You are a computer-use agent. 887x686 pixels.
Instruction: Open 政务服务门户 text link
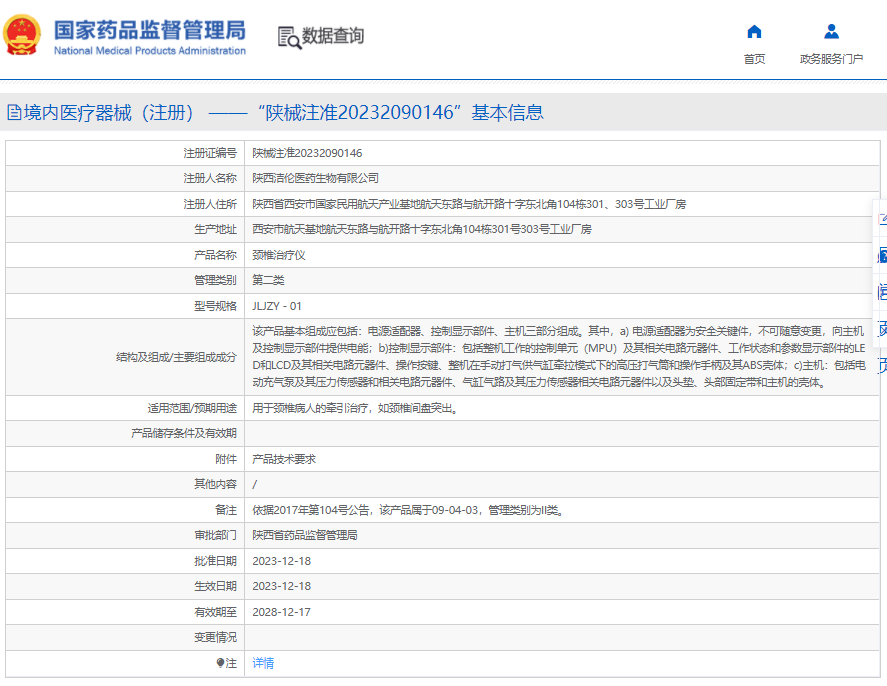(831, 59)
